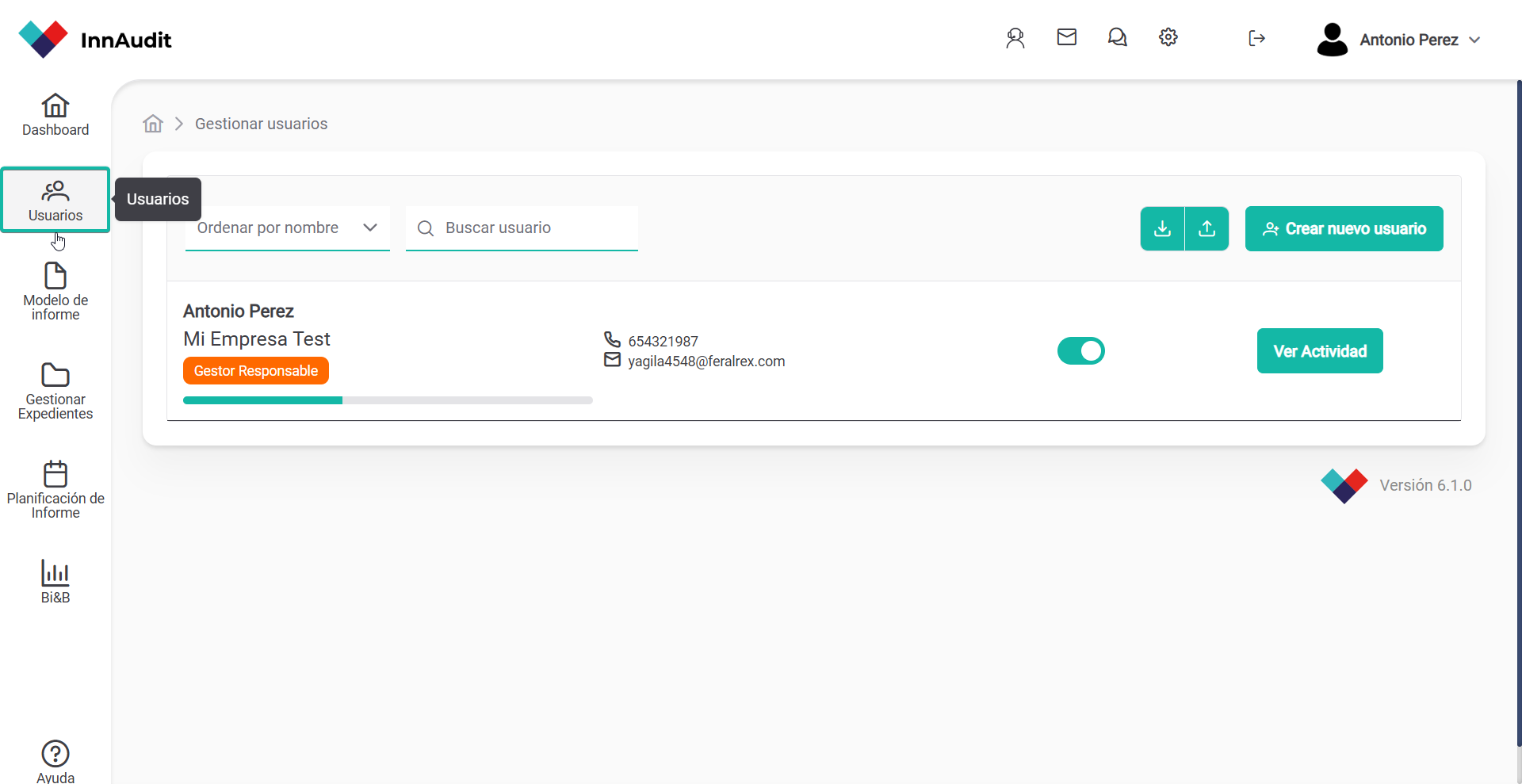
Task: Open Planificación de Informe section
Action: point(55,490)
